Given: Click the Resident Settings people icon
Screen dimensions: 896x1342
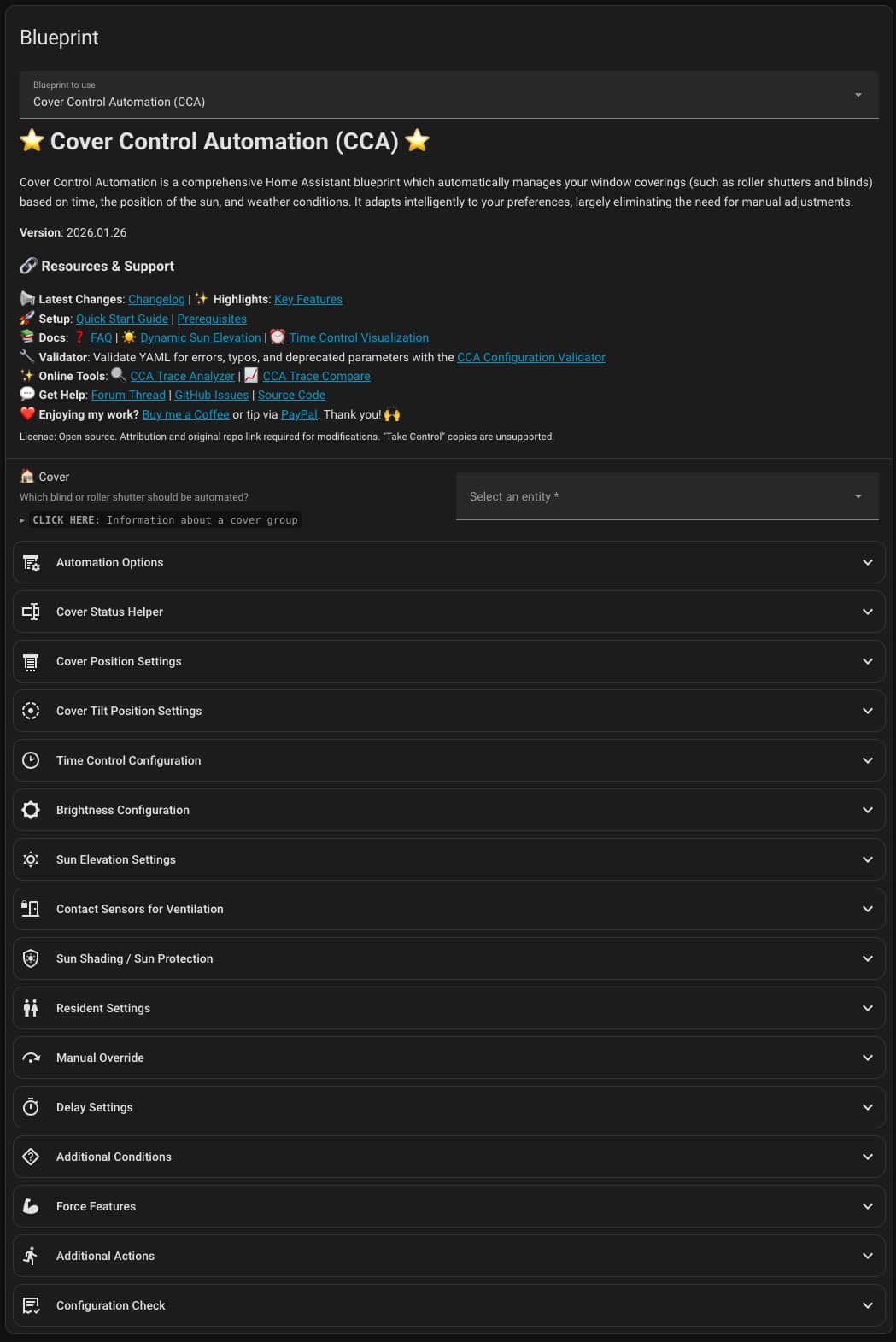Looking at the screenshot, I should tap(31, 1009).
